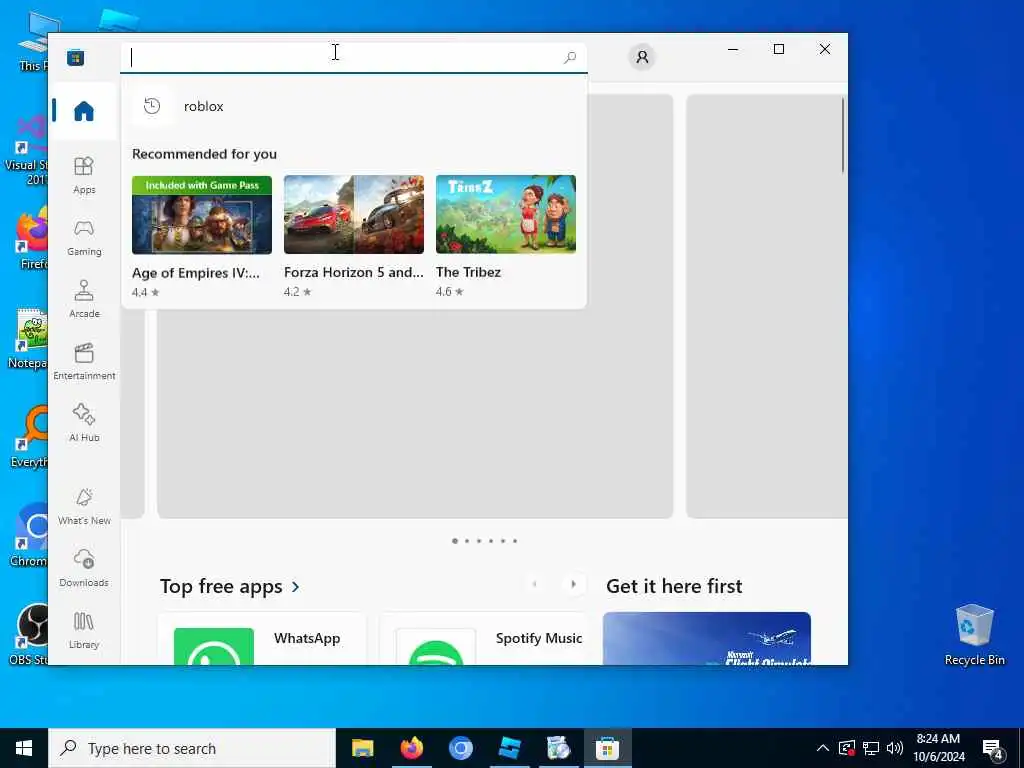Click The Tribez title text
1024x768 pixels.
468,272
